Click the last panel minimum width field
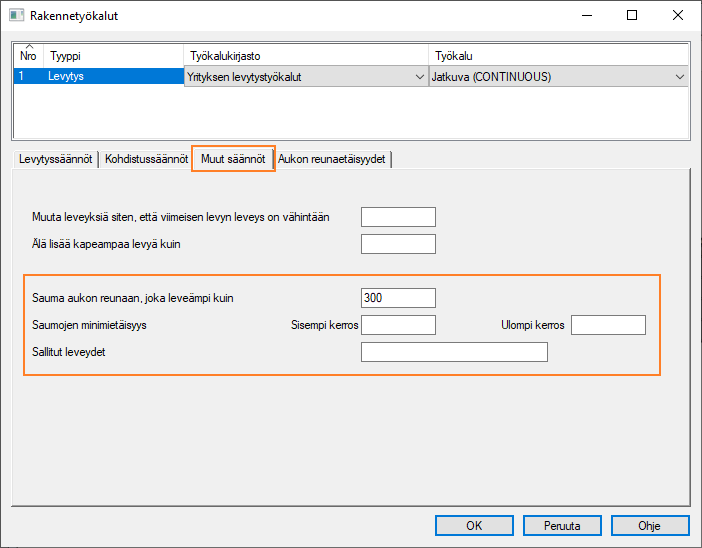 click(398, 217)
